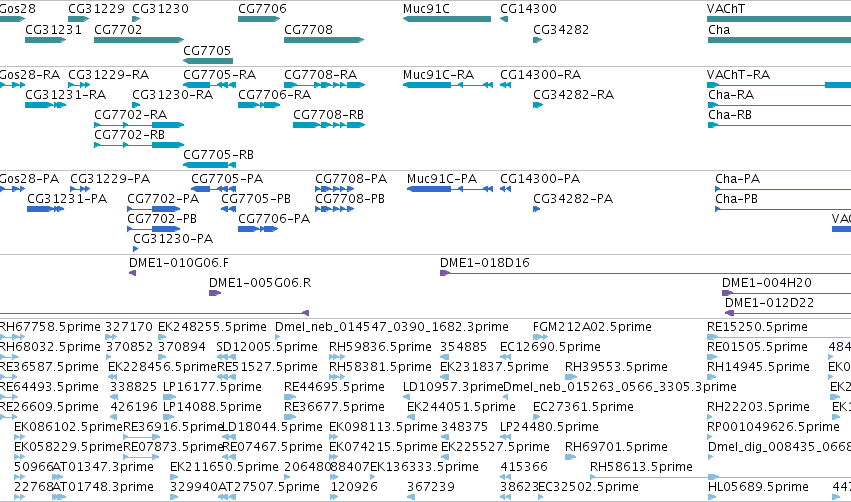Open protein Cha-PB
Screen dimensions: 851x502
(783, 209)
